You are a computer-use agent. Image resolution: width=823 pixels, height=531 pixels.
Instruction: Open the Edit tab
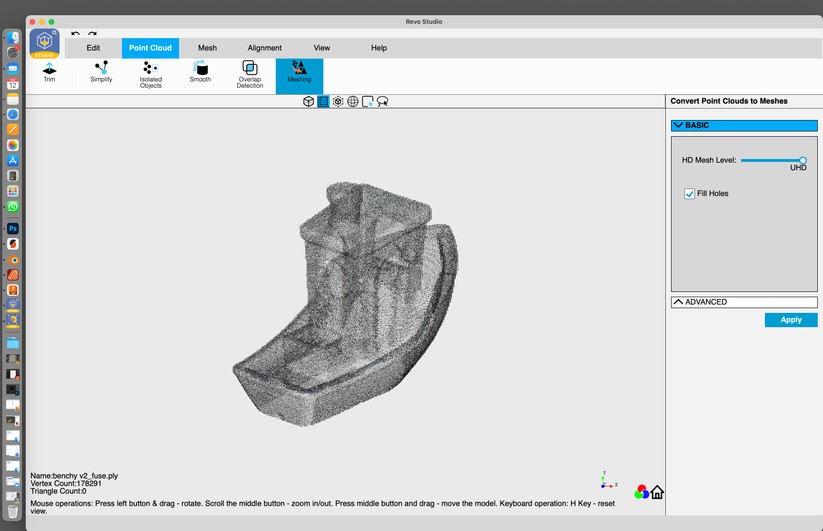click(93, 48)
